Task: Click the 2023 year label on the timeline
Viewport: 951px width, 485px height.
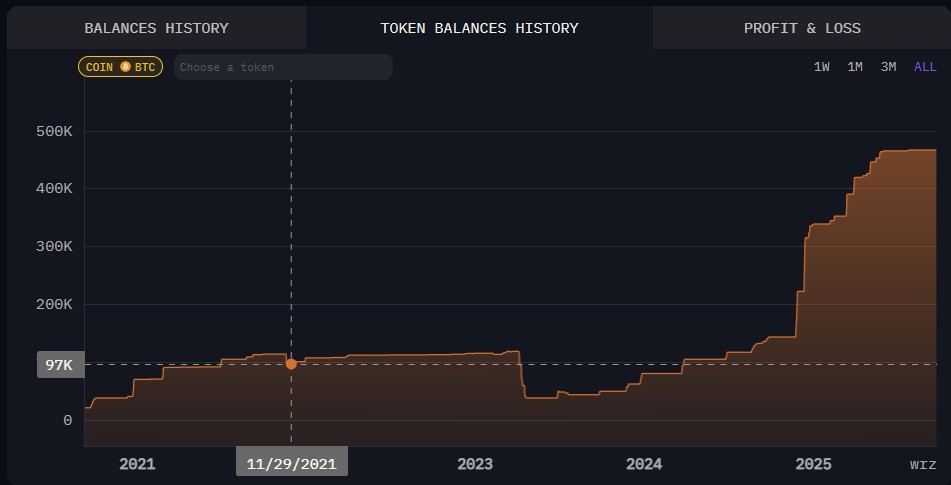Action: pos(475,464)
